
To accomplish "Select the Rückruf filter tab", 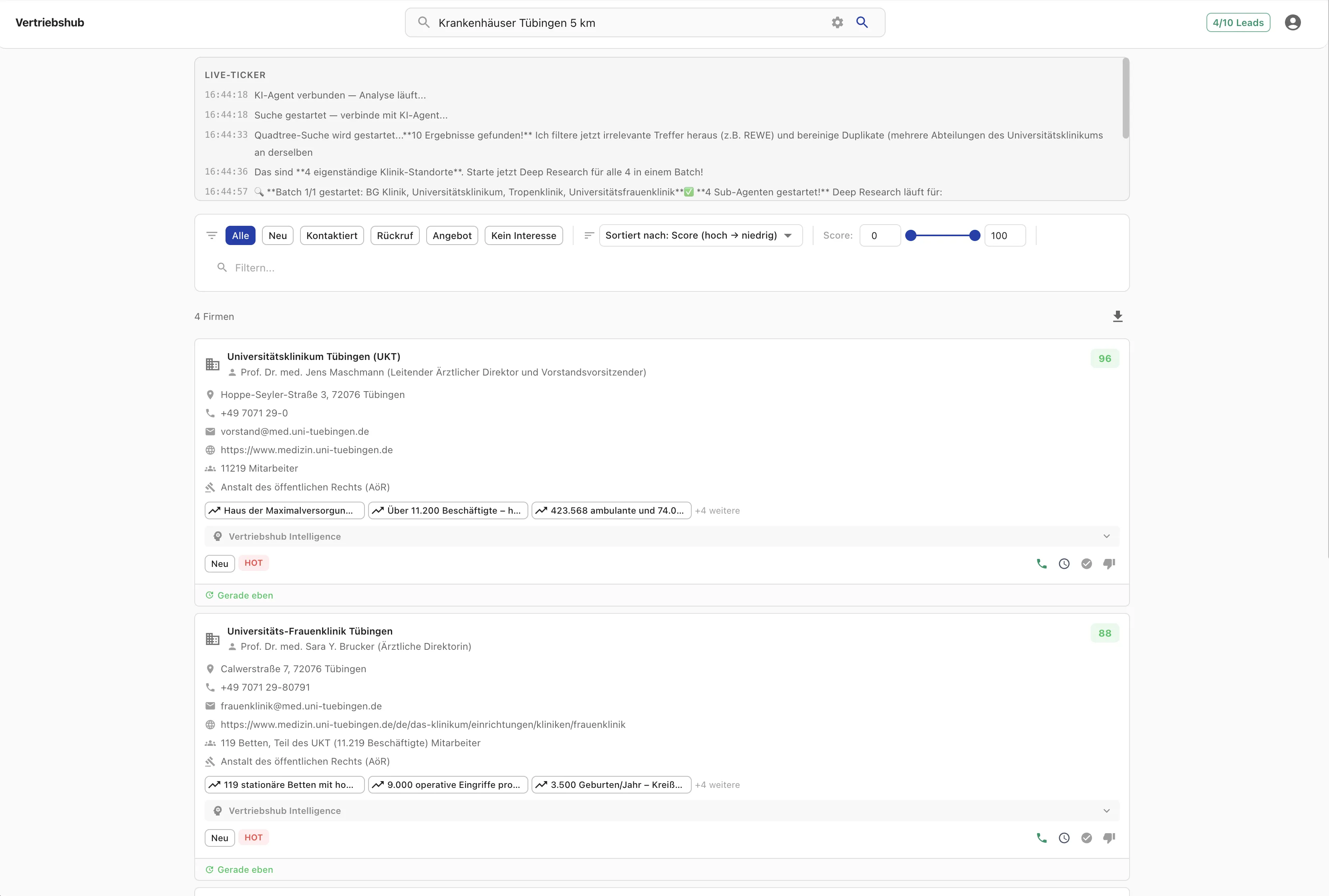I will (x=395, y=235).
